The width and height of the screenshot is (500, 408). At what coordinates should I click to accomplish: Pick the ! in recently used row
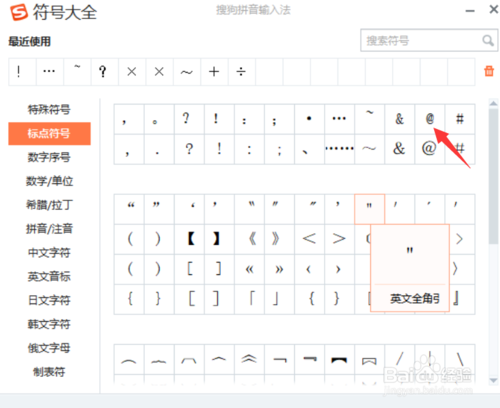point(22,72)
